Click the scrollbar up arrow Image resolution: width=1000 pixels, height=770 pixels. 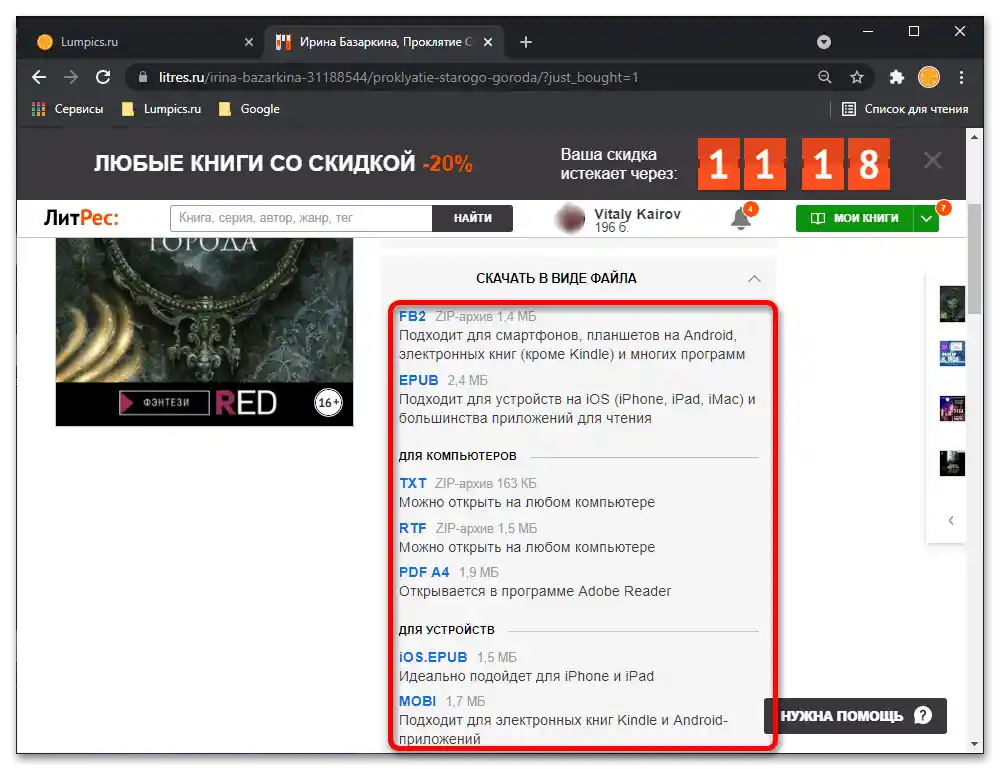point(974,137)
